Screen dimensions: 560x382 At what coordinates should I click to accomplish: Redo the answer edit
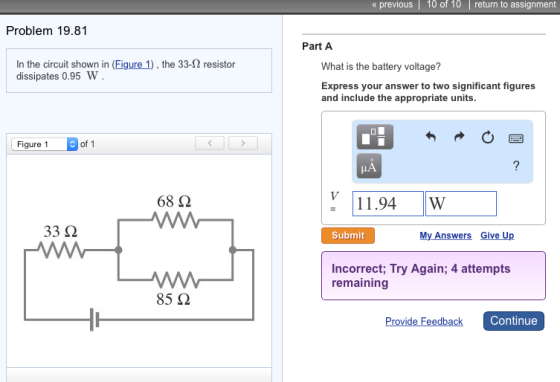459,136
